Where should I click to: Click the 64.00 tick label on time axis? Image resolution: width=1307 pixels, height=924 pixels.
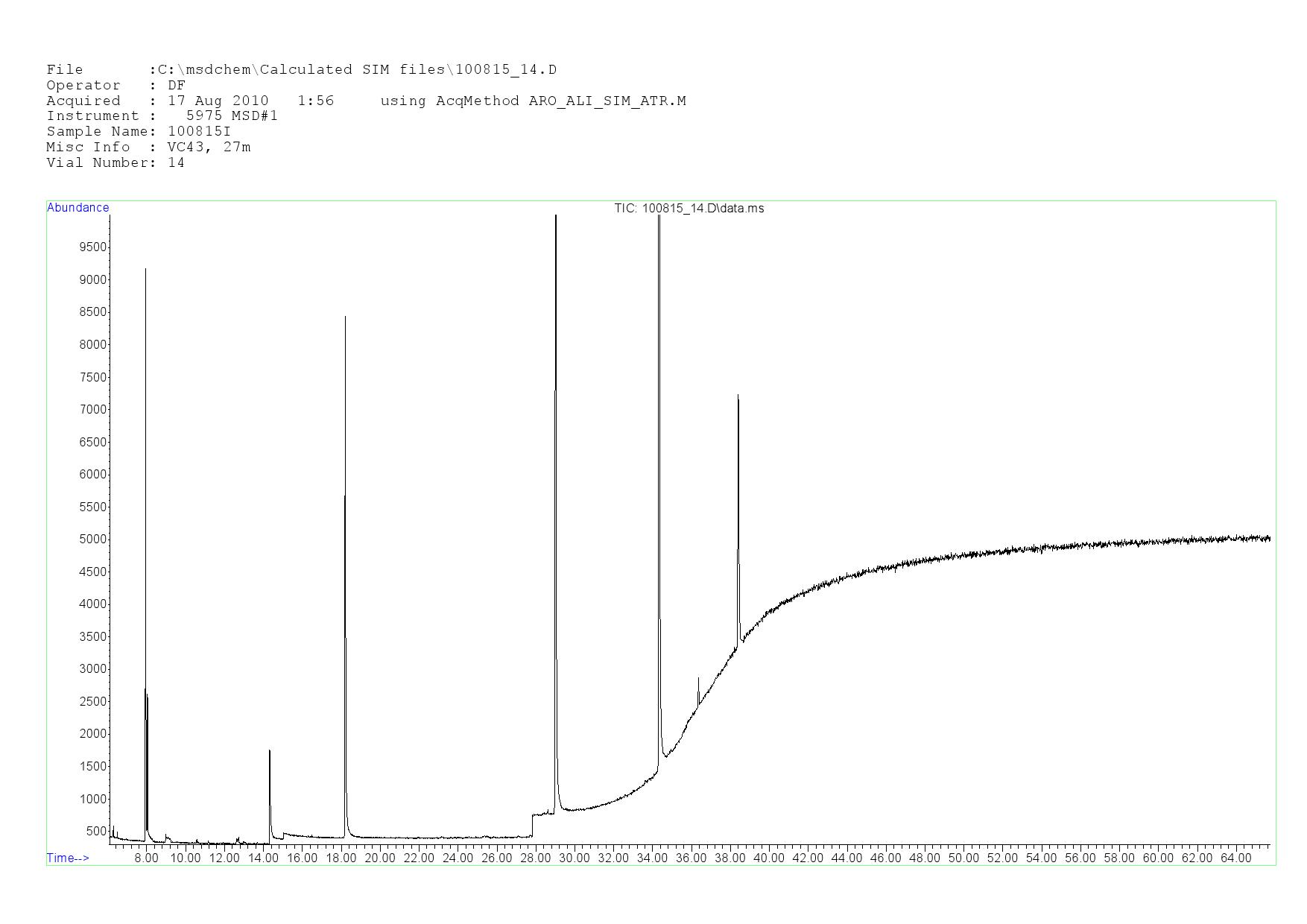coord(1235,858)
